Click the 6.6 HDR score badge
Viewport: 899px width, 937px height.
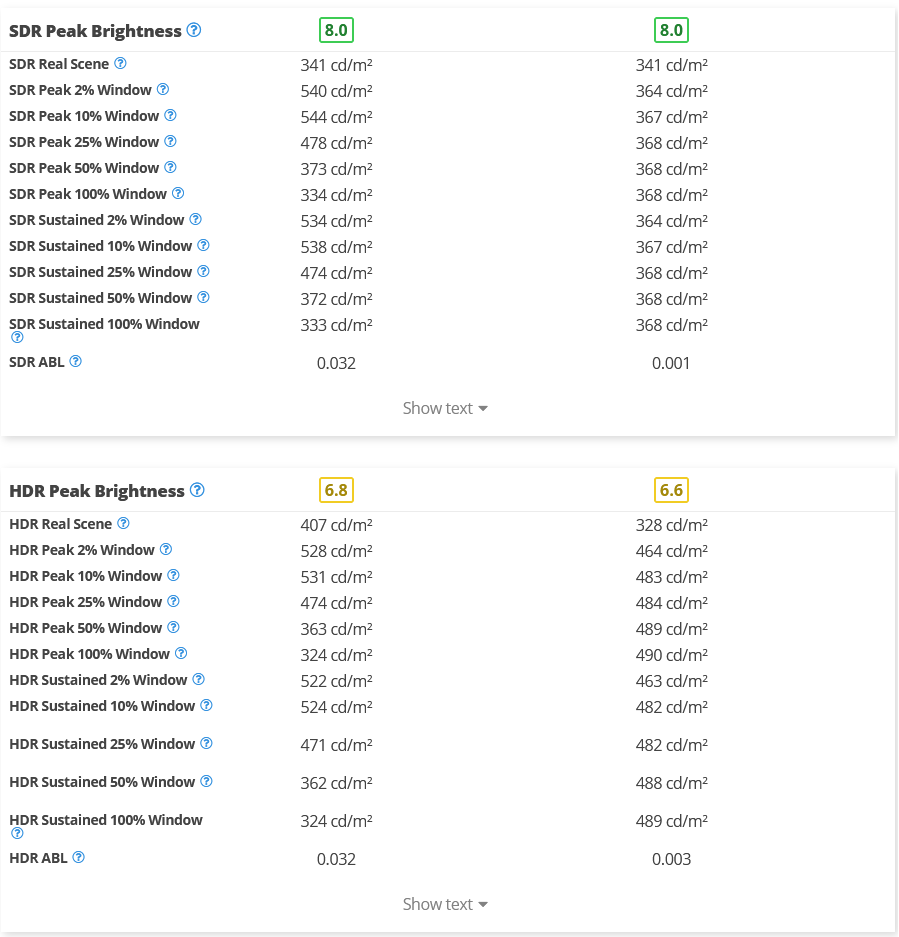(671, 490)
